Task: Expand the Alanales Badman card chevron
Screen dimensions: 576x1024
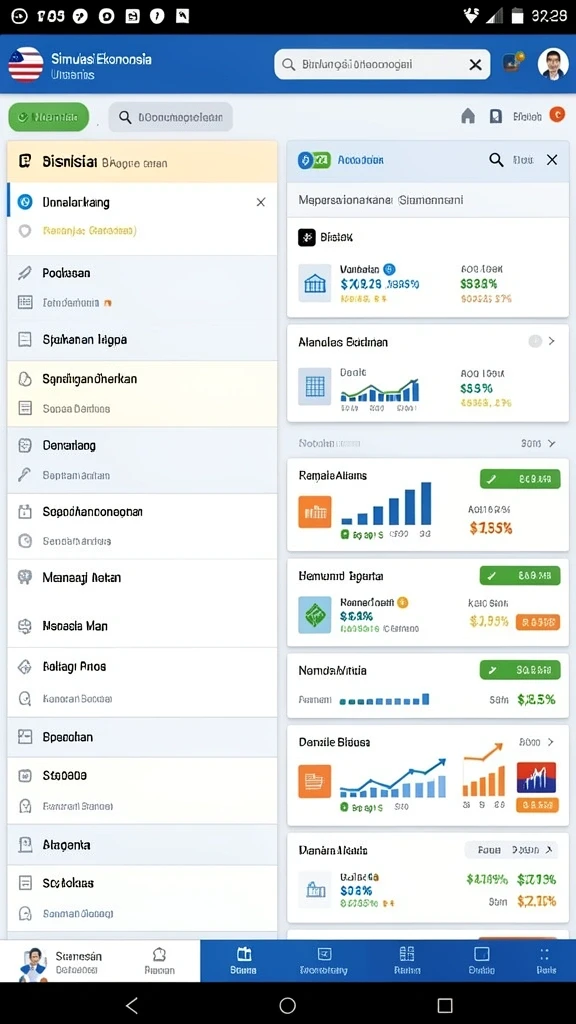Action: pos(552,341)
